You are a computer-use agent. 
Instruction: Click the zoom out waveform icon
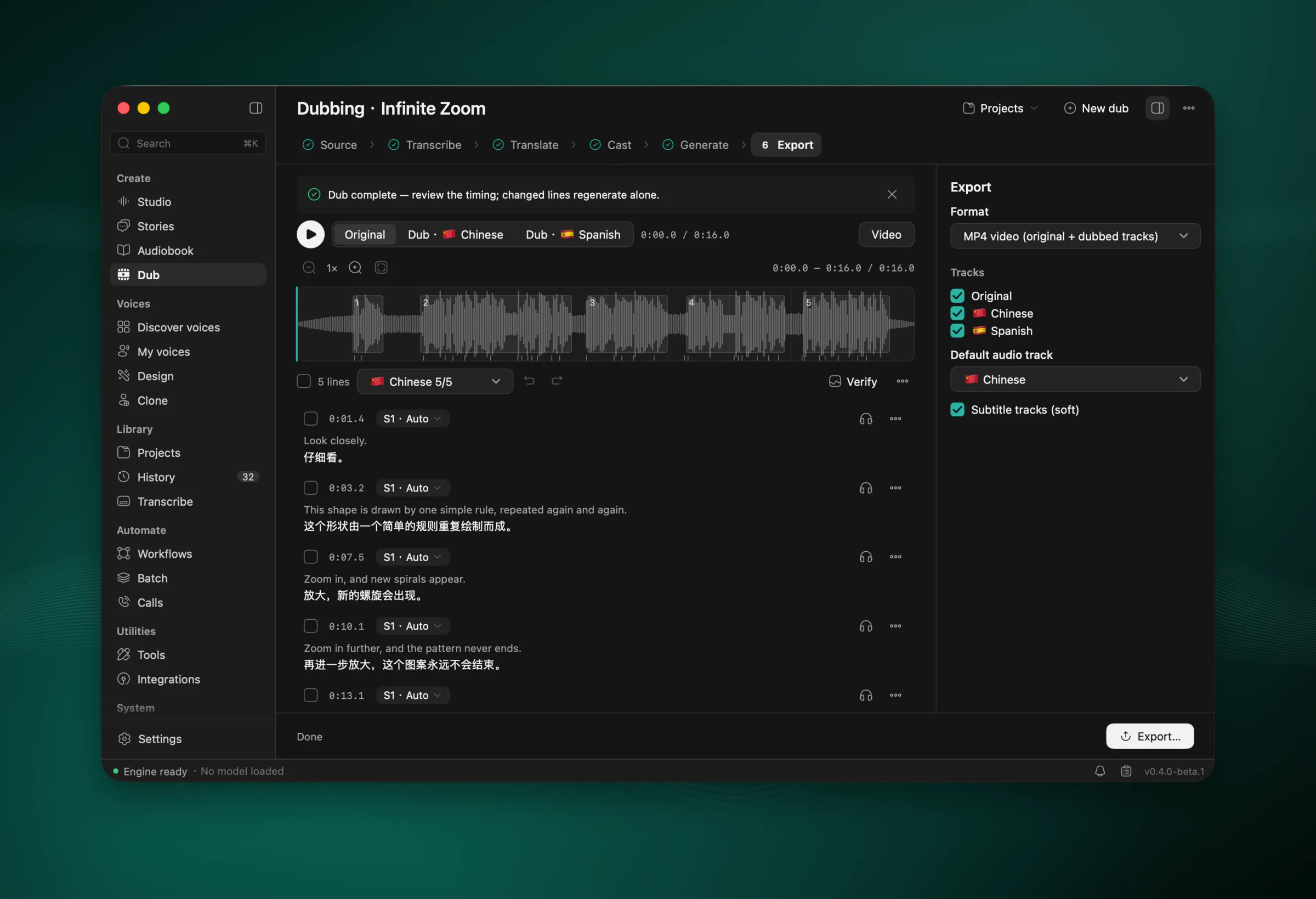[x=309, y=267]
